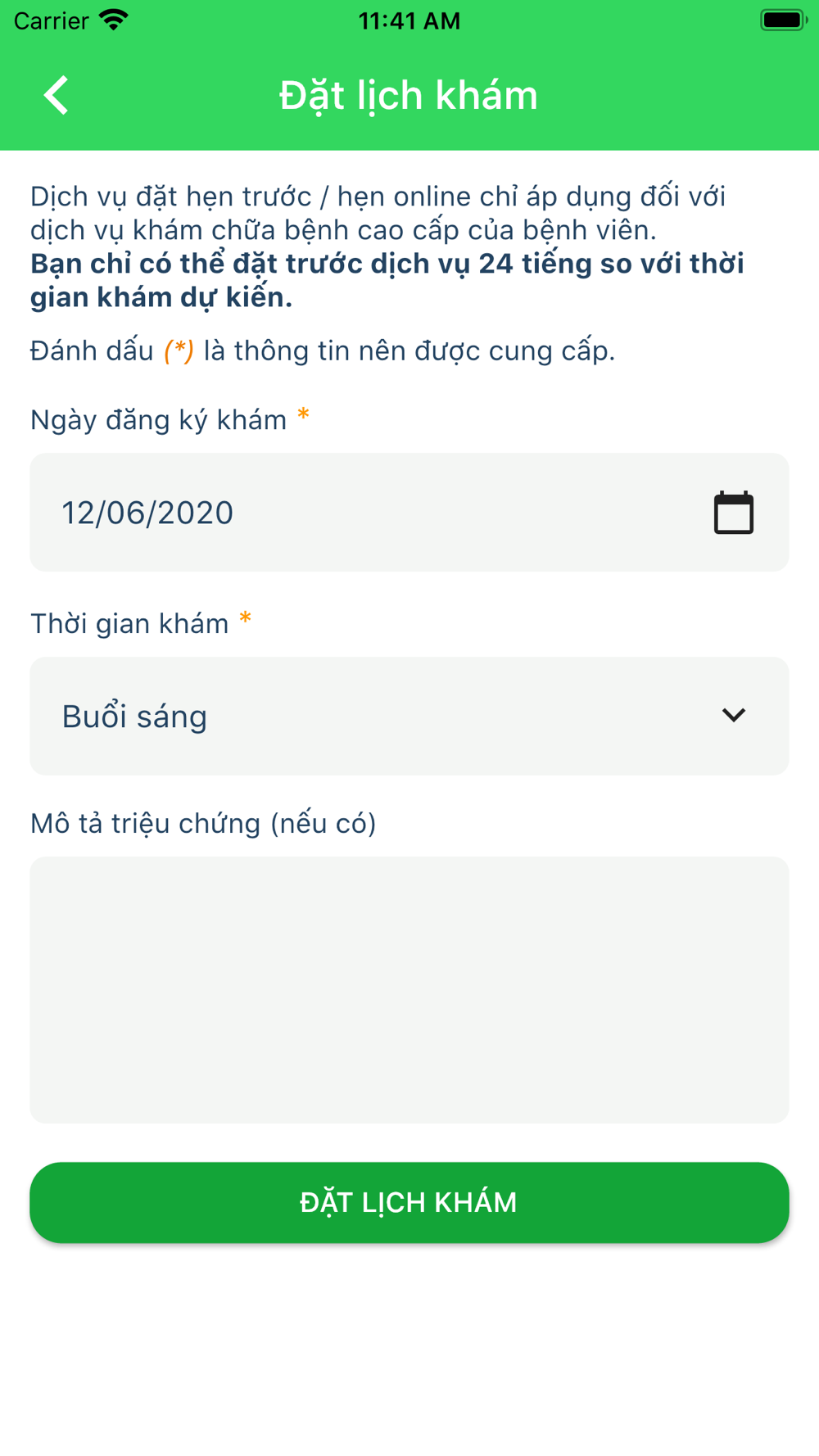Tap the asterisk beside Ngày đăng ký khám
Screen dimensions: 819x1456
pos(303,416)
